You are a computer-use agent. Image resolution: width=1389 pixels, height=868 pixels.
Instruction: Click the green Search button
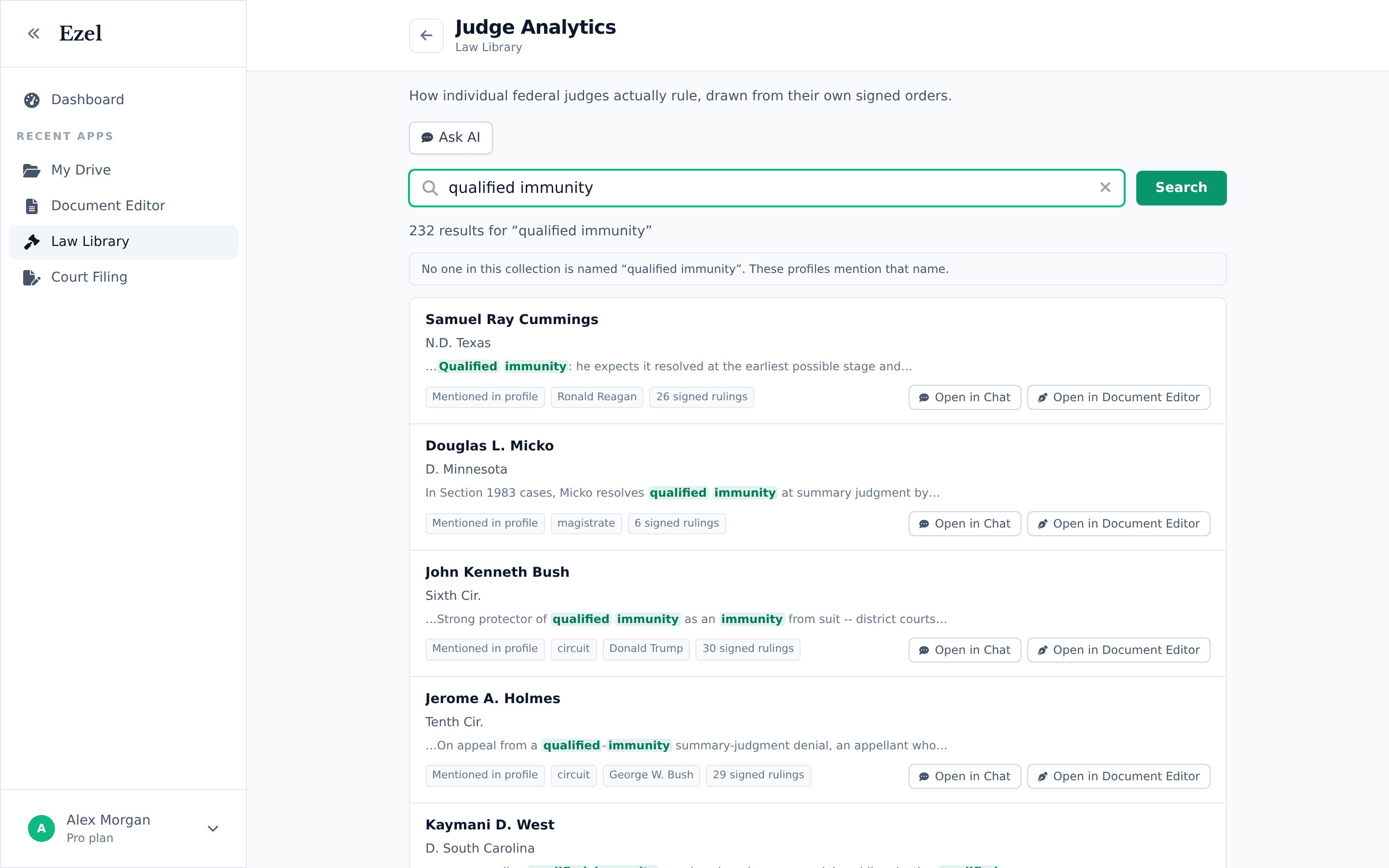[x=1181, y=188]
